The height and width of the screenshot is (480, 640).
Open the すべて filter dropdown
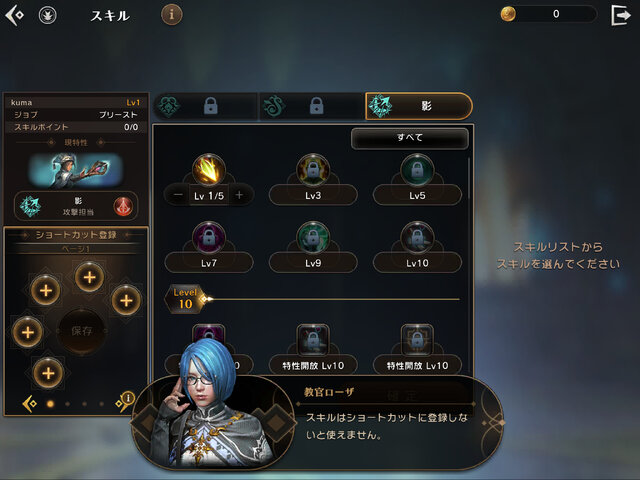pos(410,138)
